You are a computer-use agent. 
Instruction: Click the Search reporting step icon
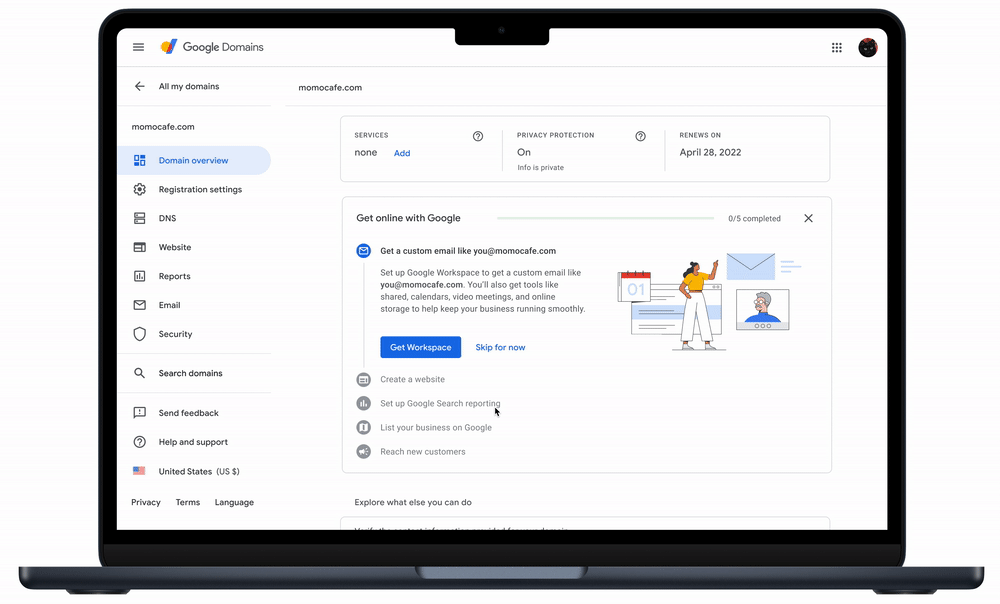coord(364,403)
